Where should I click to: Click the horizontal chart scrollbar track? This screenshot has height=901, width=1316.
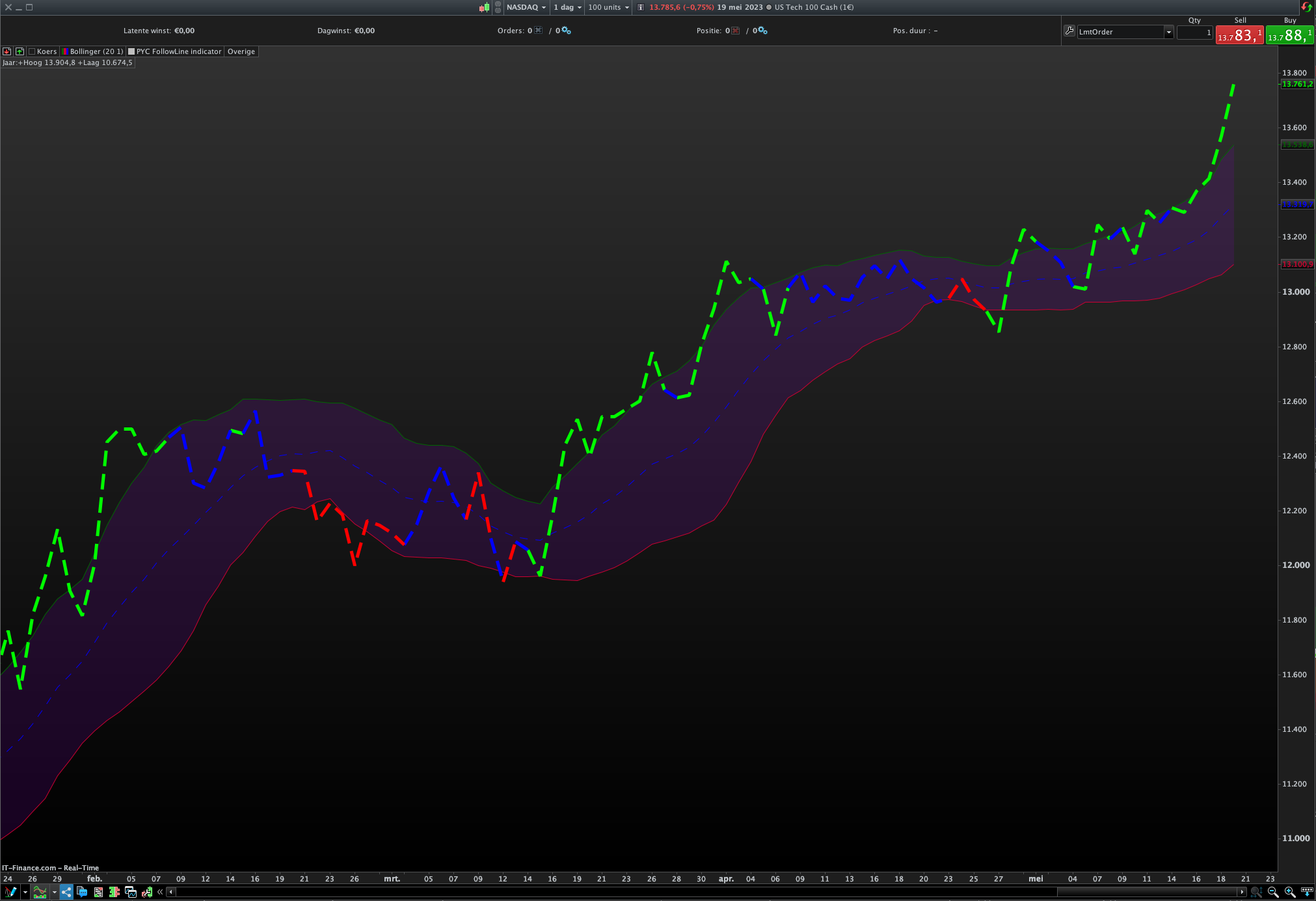585,892
